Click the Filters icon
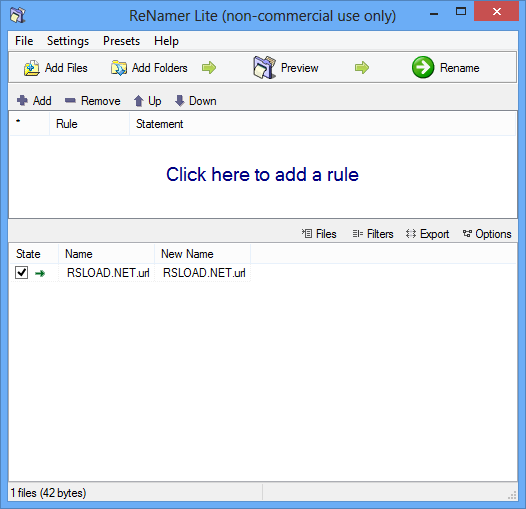 click(358, 234)
